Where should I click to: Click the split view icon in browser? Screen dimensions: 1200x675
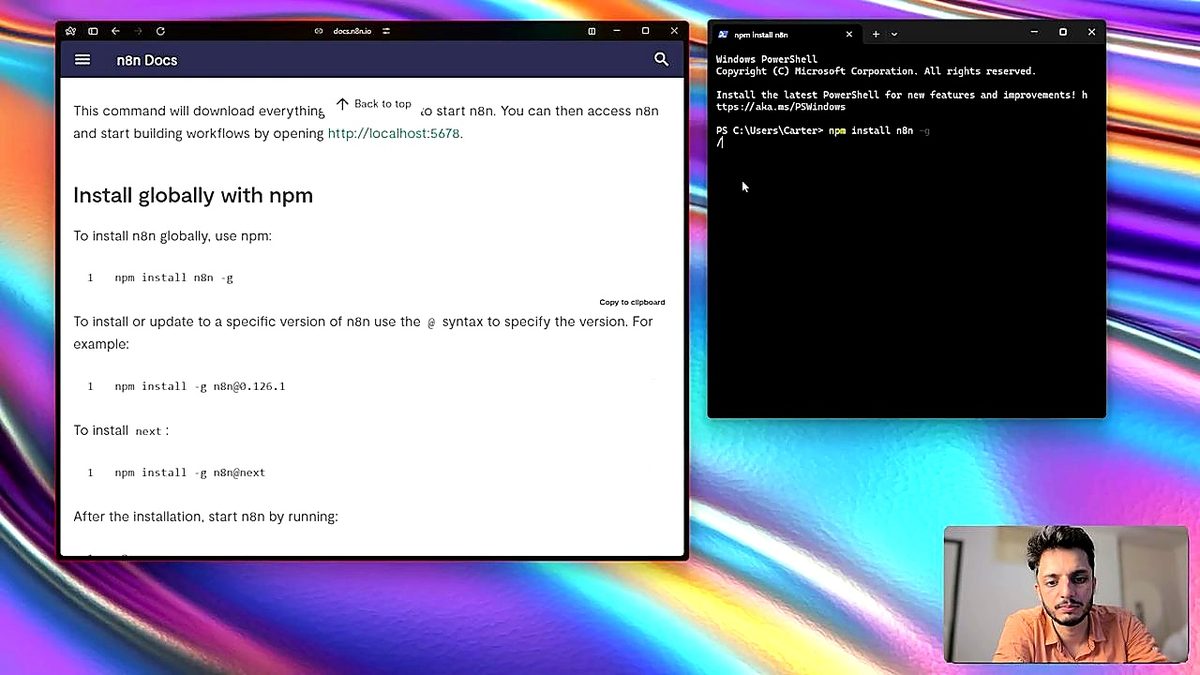click(x=592, y=31)
